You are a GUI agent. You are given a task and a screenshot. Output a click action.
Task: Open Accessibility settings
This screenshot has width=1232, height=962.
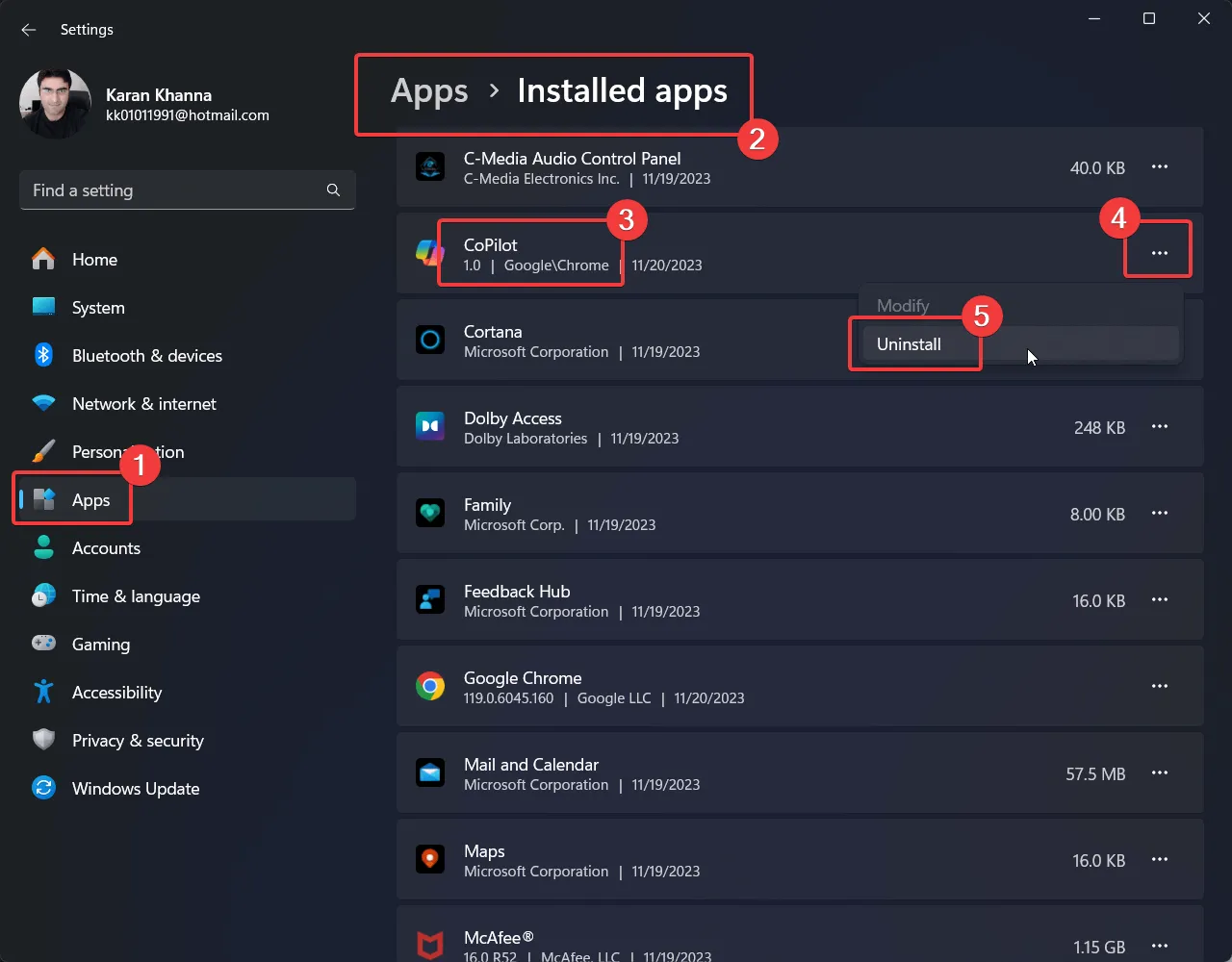(188, 693)
